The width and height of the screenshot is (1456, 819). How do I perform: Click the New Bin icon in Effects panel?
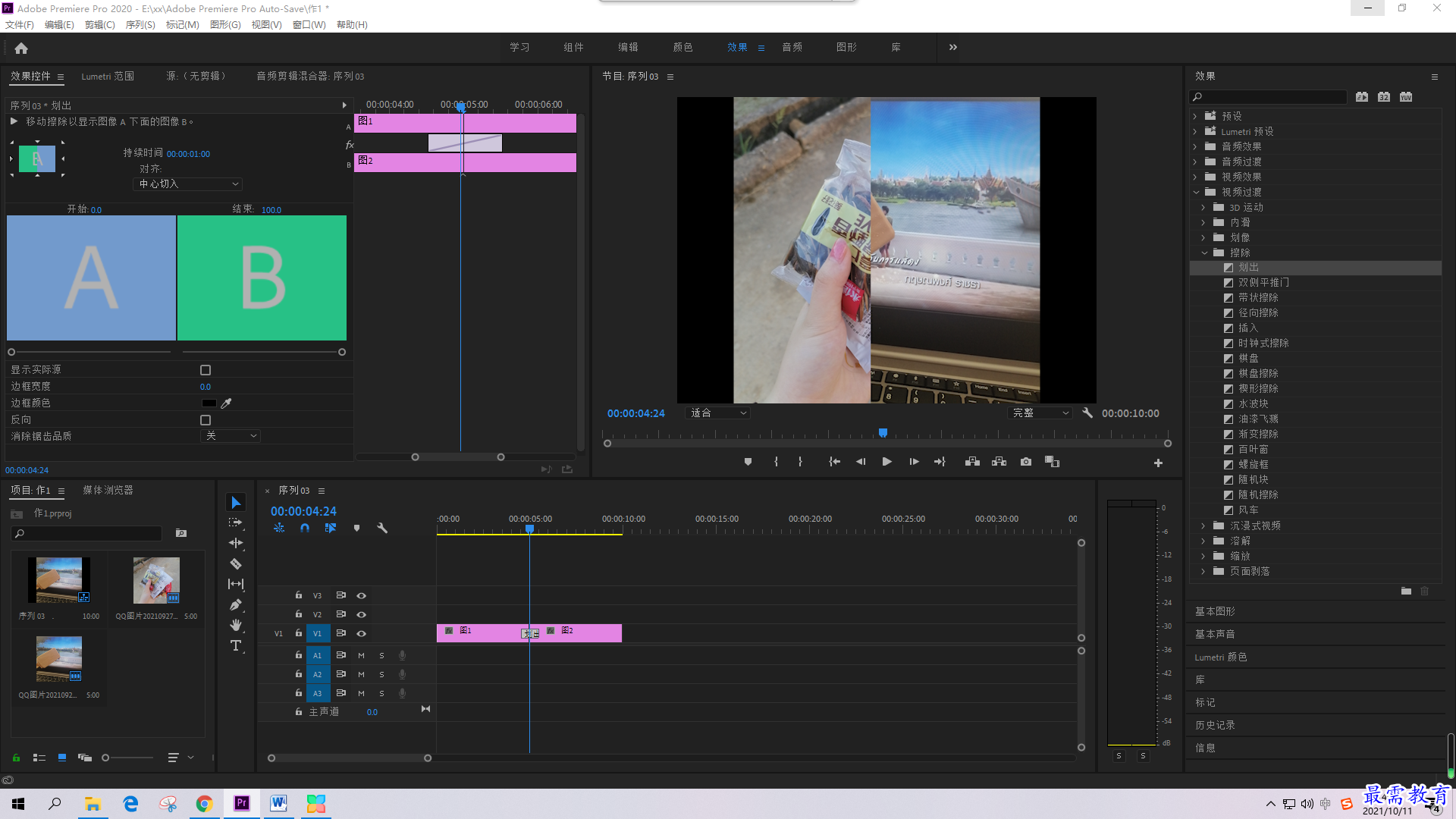pos(1406,591)
